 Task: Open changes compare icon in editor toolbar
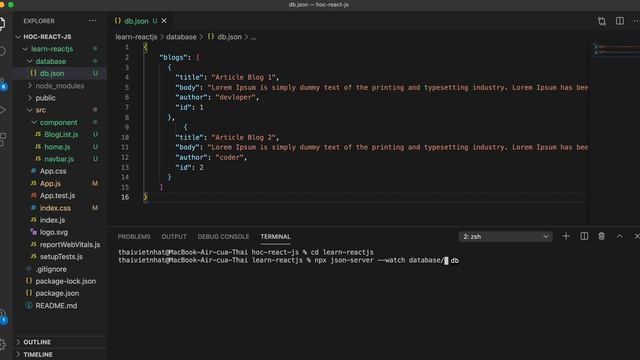point(602,21)
